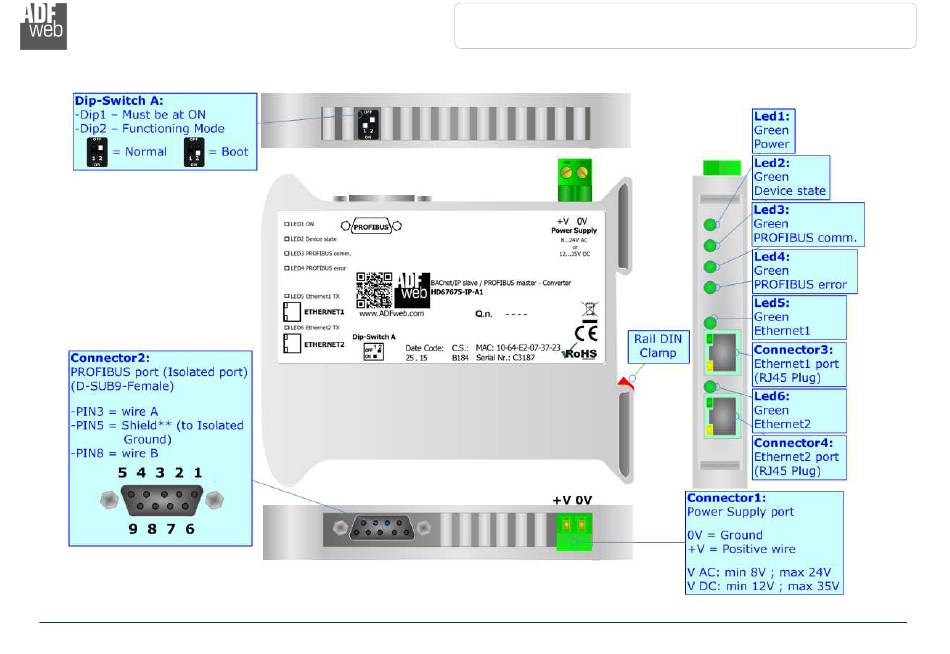The height and width of the screenshot is (654, 950).
Task: Click the empty text box at the top
Action: pos(685,25)
